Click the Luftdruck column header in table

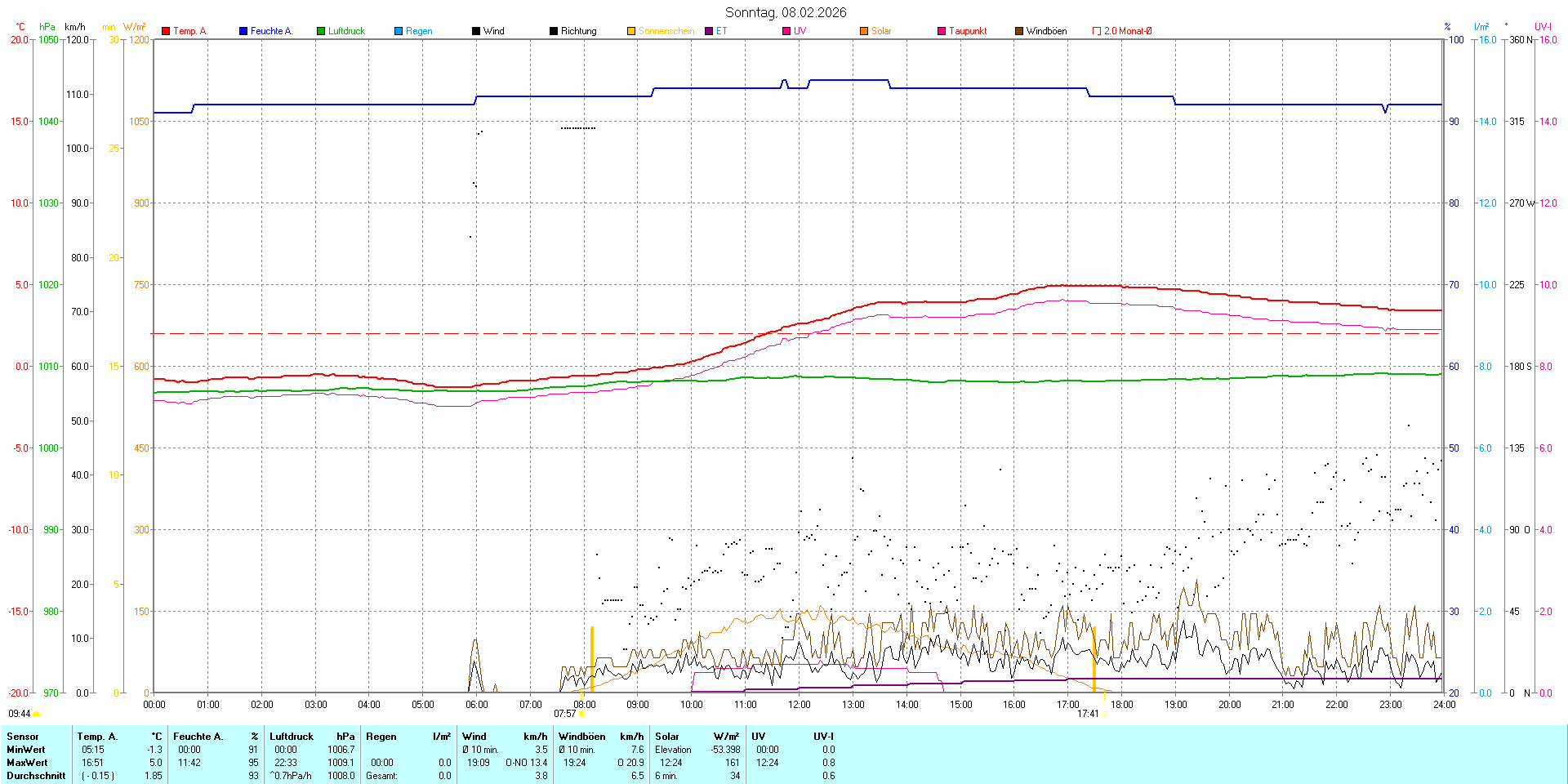click(x=292, y=737)
